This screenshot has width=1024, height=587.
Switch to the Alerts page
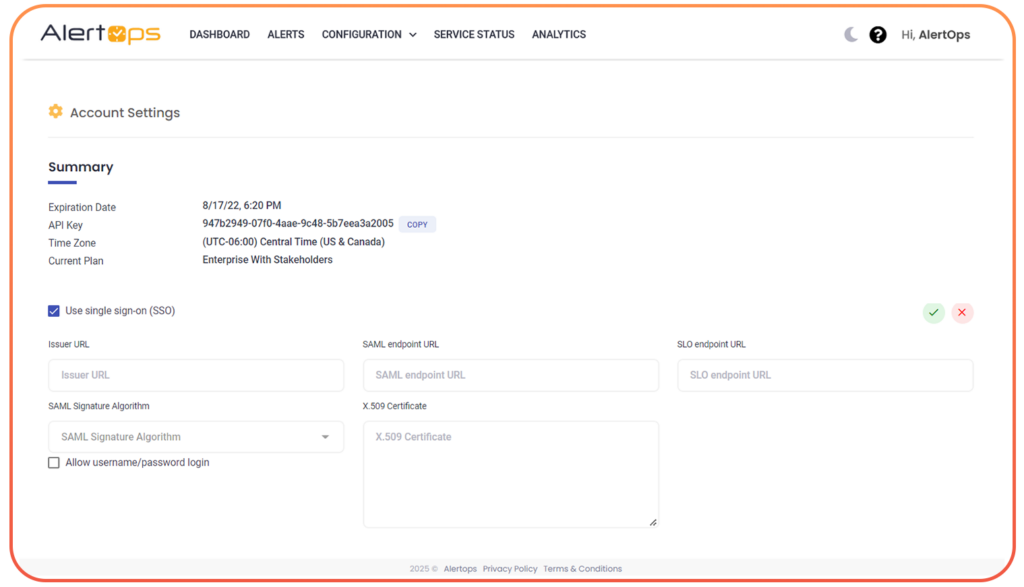point(285,34)
